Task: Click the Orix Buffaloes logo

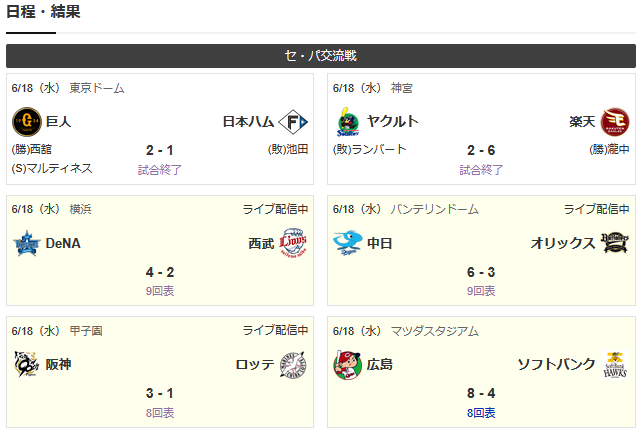Action: tap(615, 243)
